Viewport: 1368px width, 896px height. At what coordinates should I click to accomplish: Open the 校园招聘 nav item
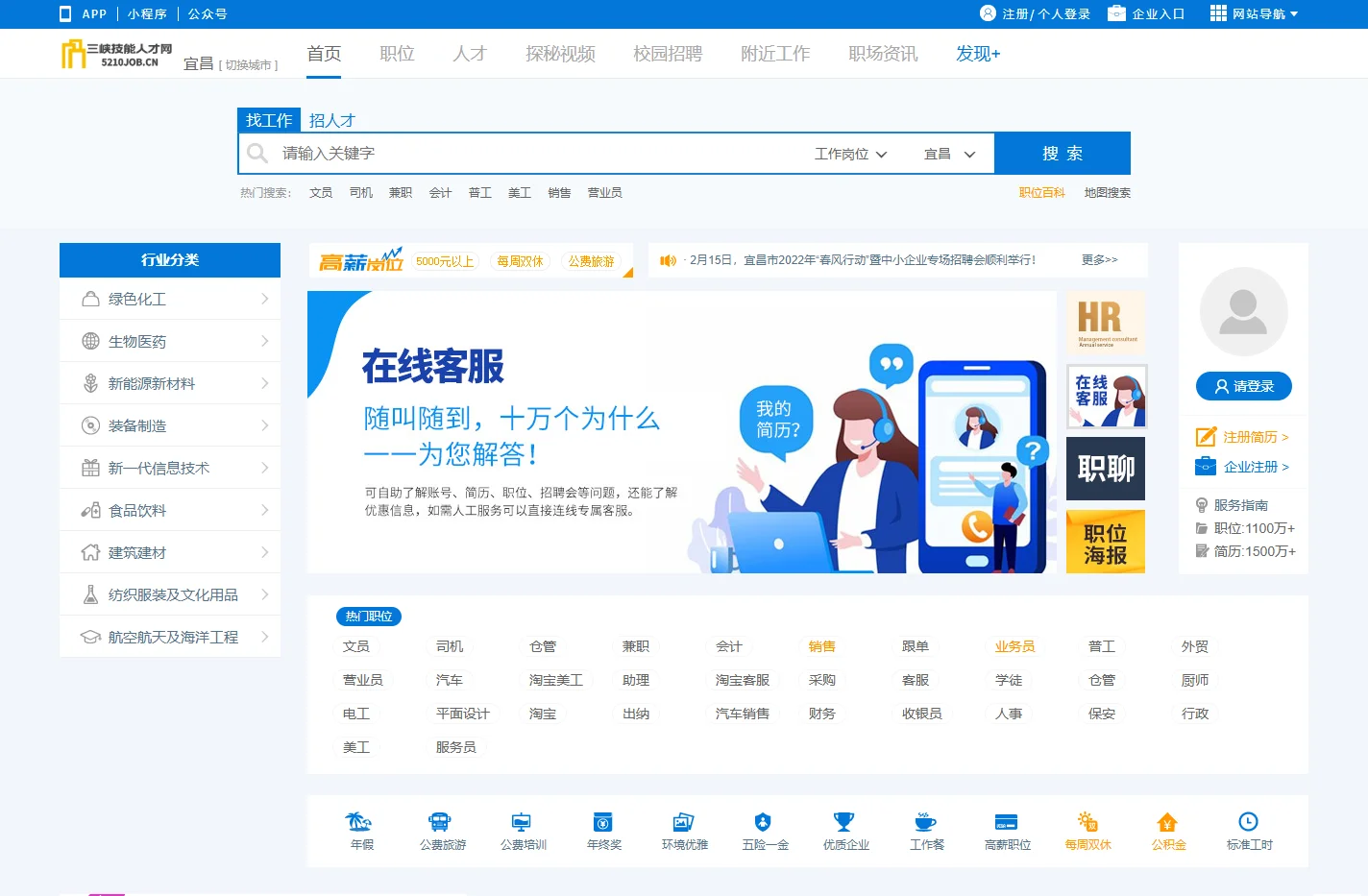coord(668,54)
